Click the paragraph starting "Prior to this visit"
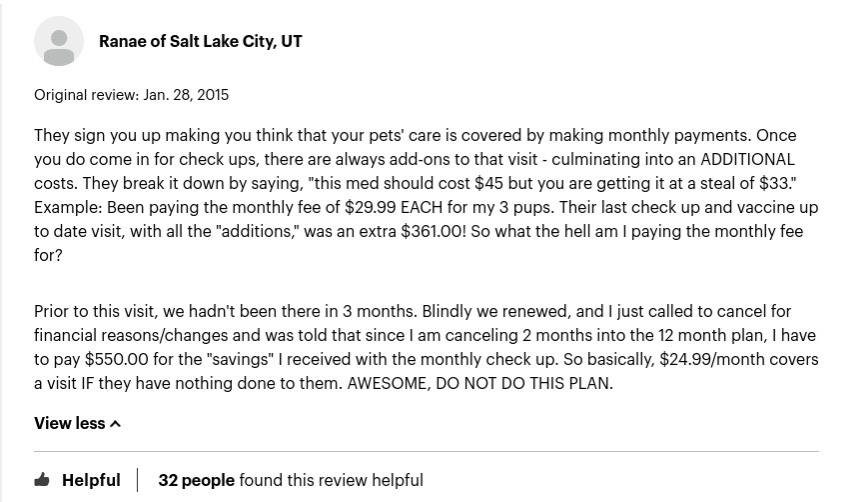846x502 pixels. coord(426,347)
